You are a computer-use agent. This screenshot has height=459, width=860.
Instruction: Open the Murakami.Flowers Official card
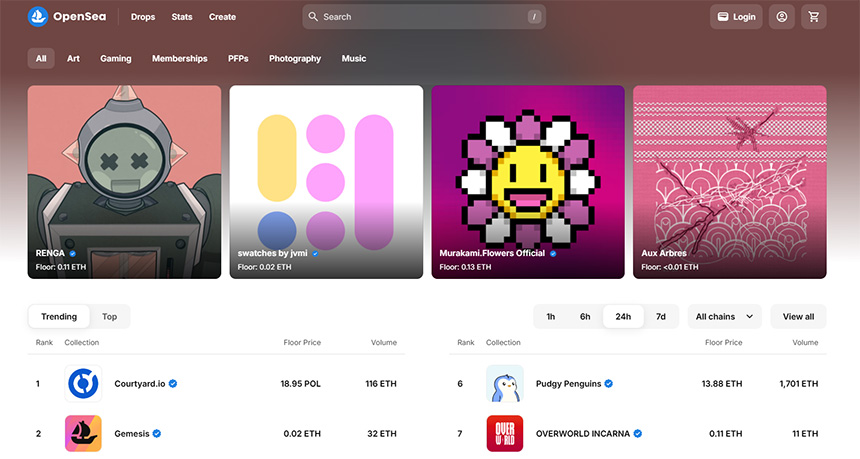coord(528,182)
